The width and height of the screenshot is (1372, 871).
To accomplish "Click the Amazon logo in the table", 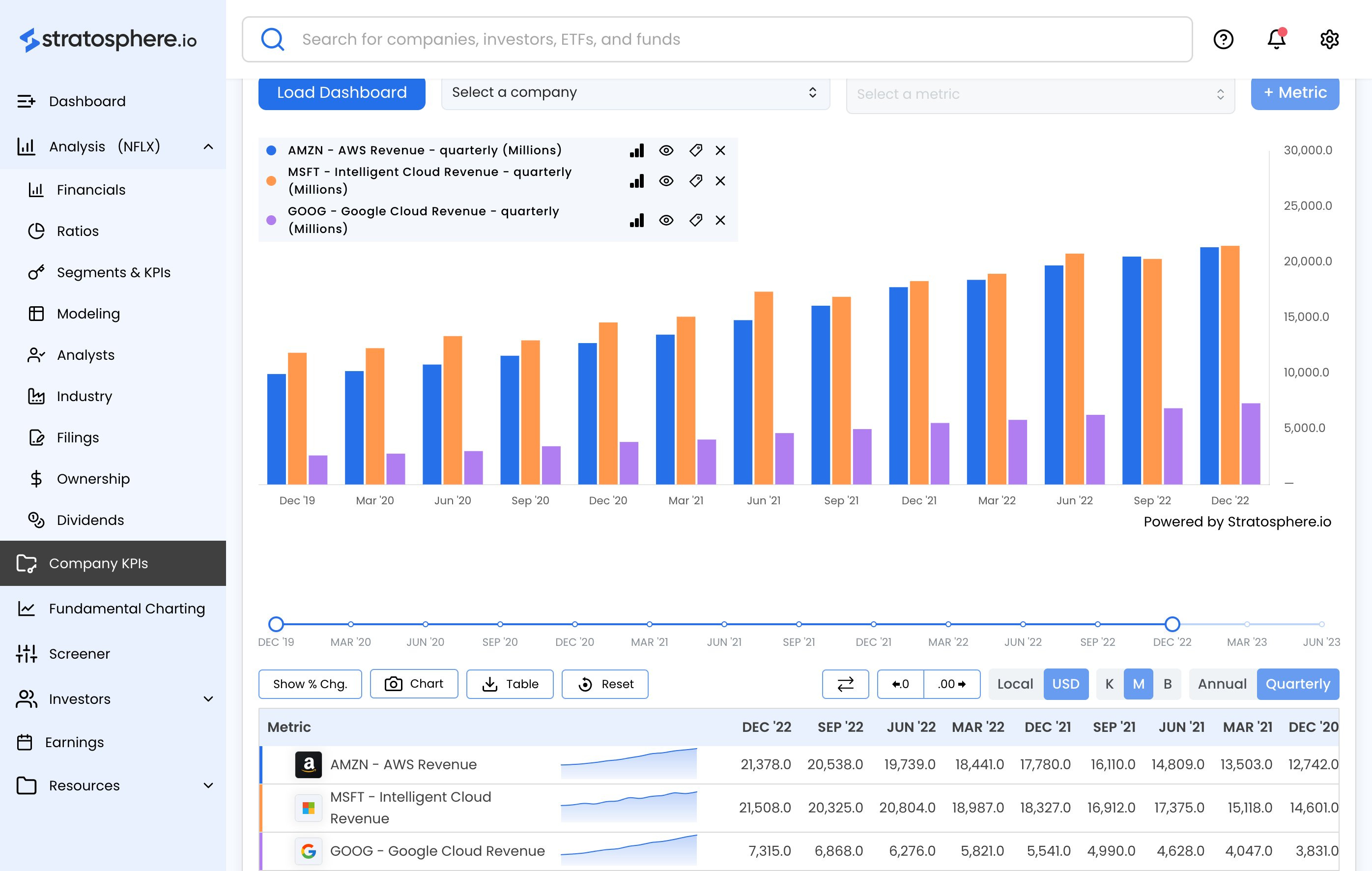I will coord(308,765).
